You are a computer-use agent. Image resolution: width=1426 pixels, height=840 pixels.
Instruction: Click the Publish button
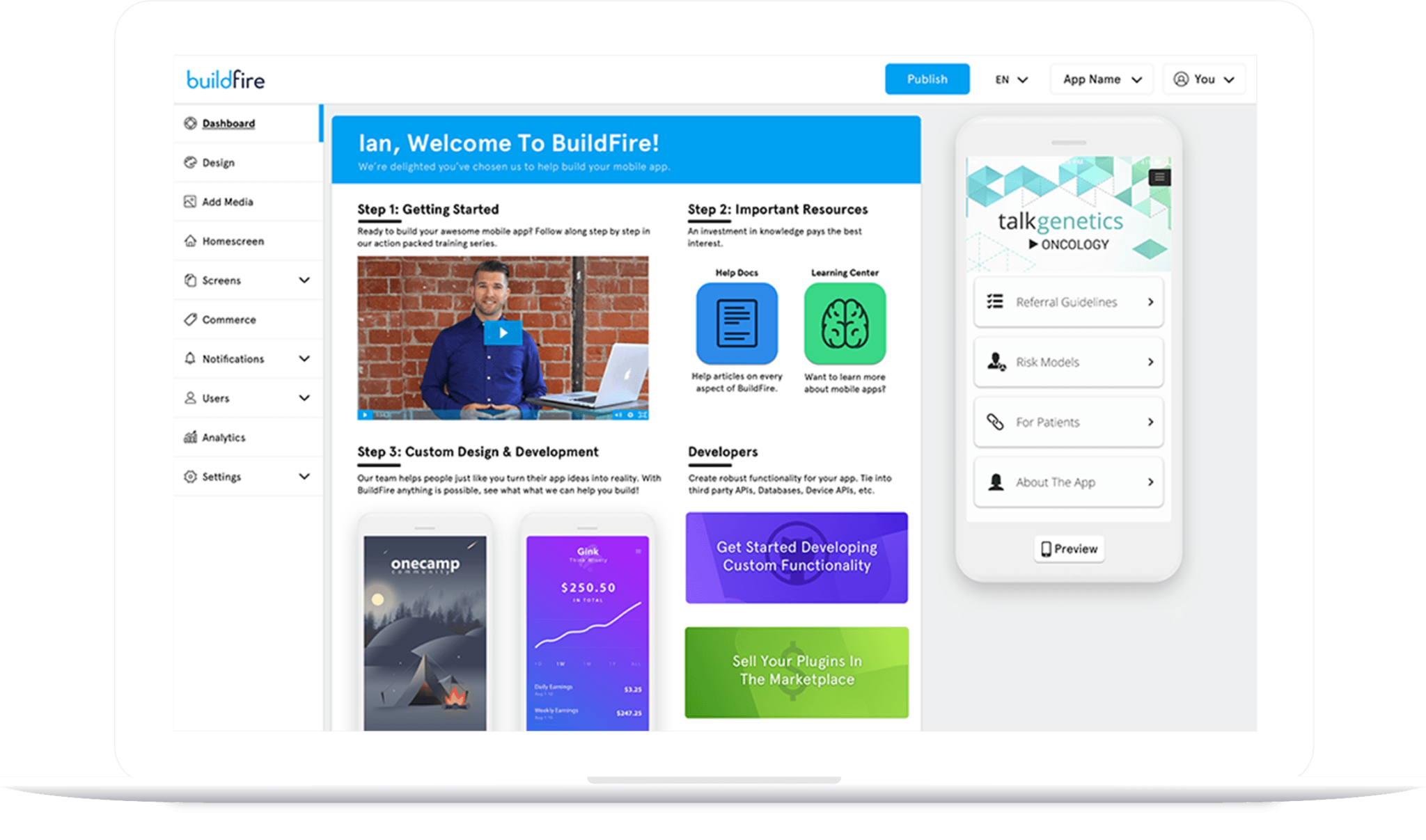(927, 79)
